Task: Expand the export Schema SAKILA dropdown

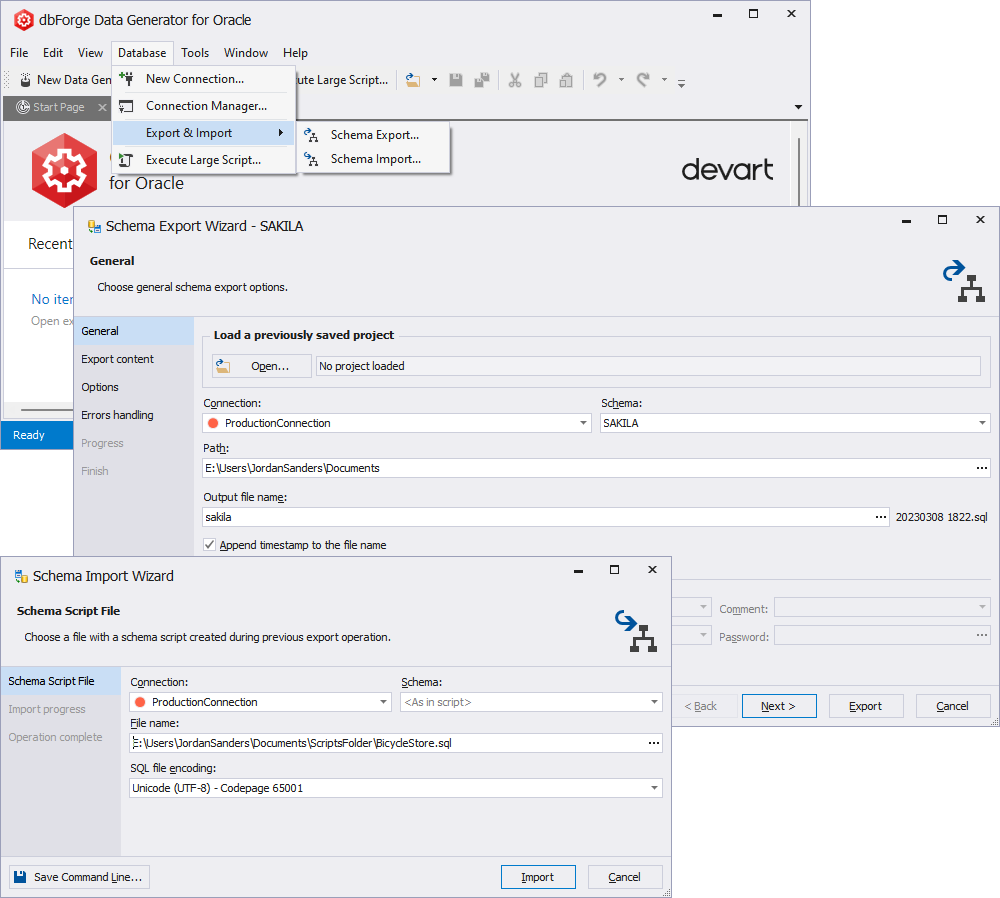Action: tap(982, 423)
